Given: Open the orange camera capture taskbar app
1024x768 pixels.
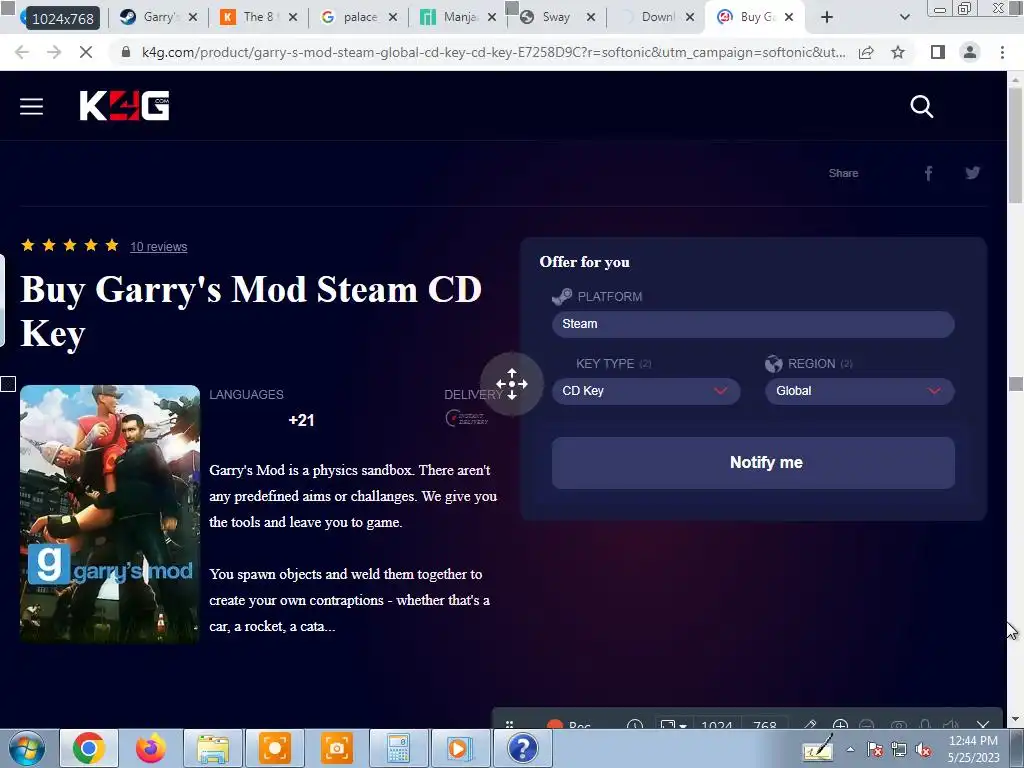Looking at the screenshot, I should click(336, 748).
